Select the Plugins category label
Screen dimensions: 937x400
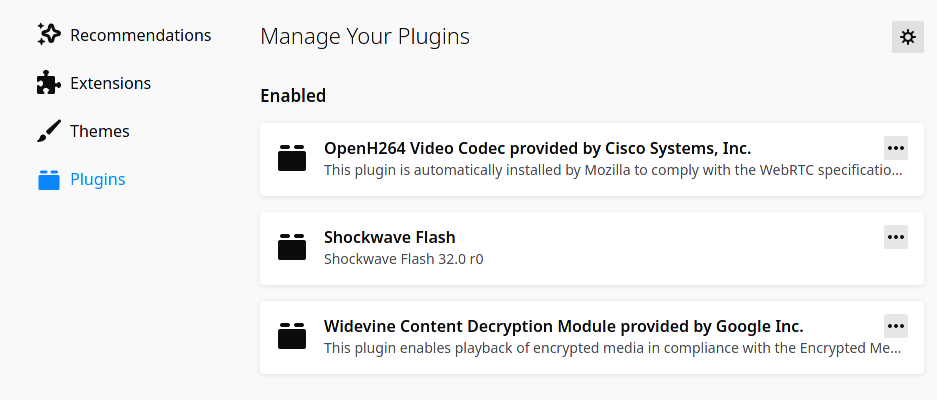[98, 179]
